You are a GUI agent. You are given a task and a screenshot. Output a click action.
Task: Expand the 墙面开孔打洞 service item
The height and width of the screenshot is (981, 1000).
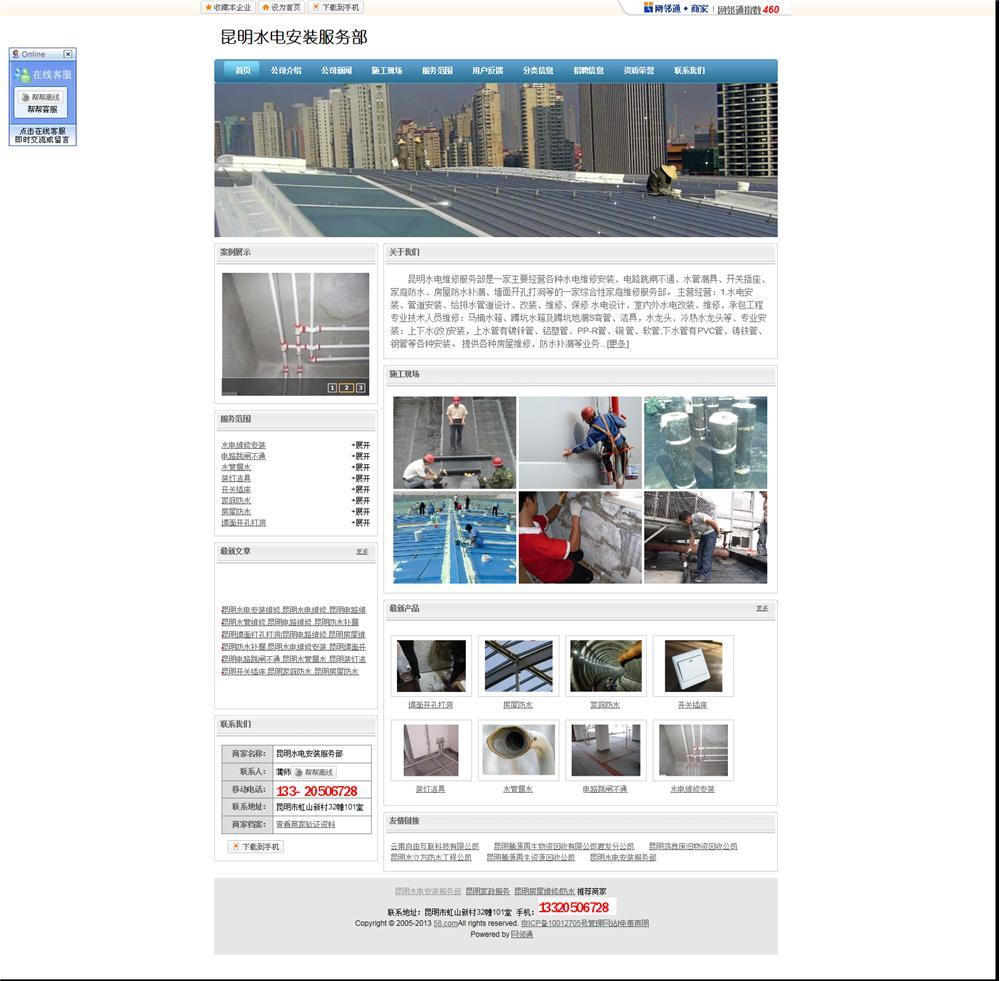pos(361,522)
